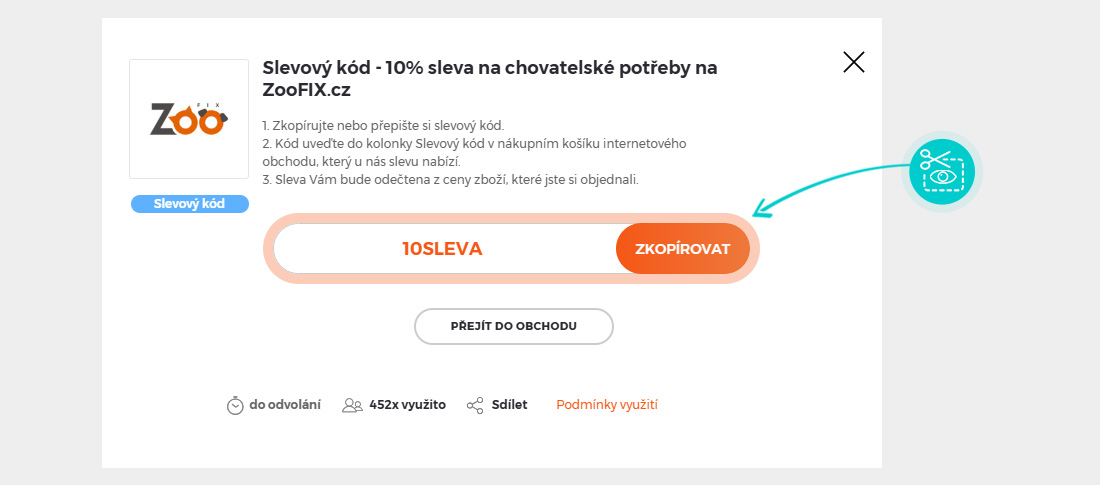Viewport: 1100px width, 485px height.
Task: Click the blue Slevový kód badge
Action: (189, 204)
